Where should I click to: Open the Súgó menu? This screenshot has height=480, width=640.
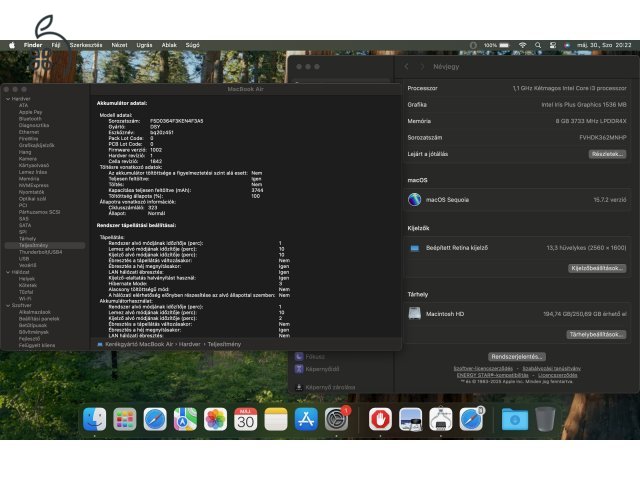(x=193, y=45)
